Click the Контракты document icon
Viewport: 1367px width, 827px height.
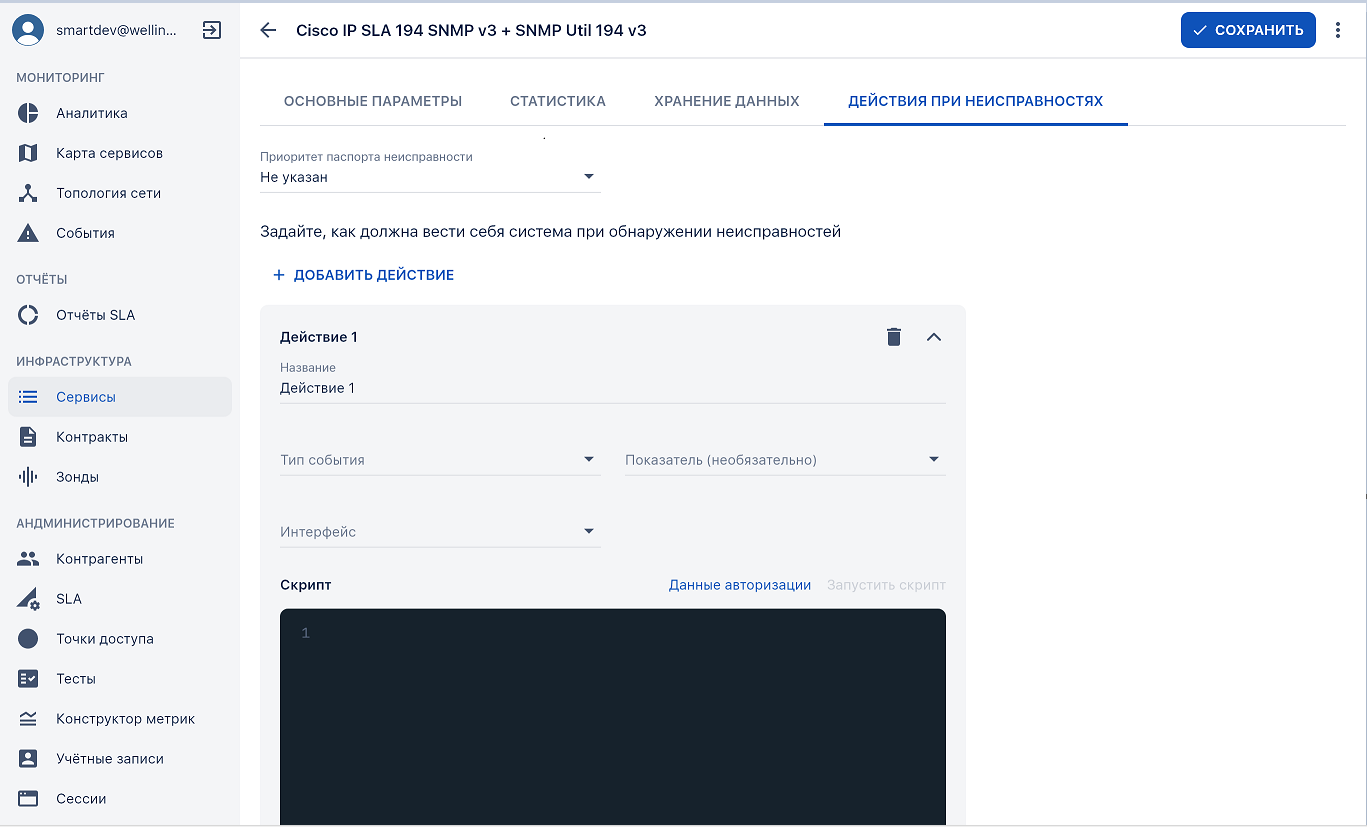coord(28,437)
